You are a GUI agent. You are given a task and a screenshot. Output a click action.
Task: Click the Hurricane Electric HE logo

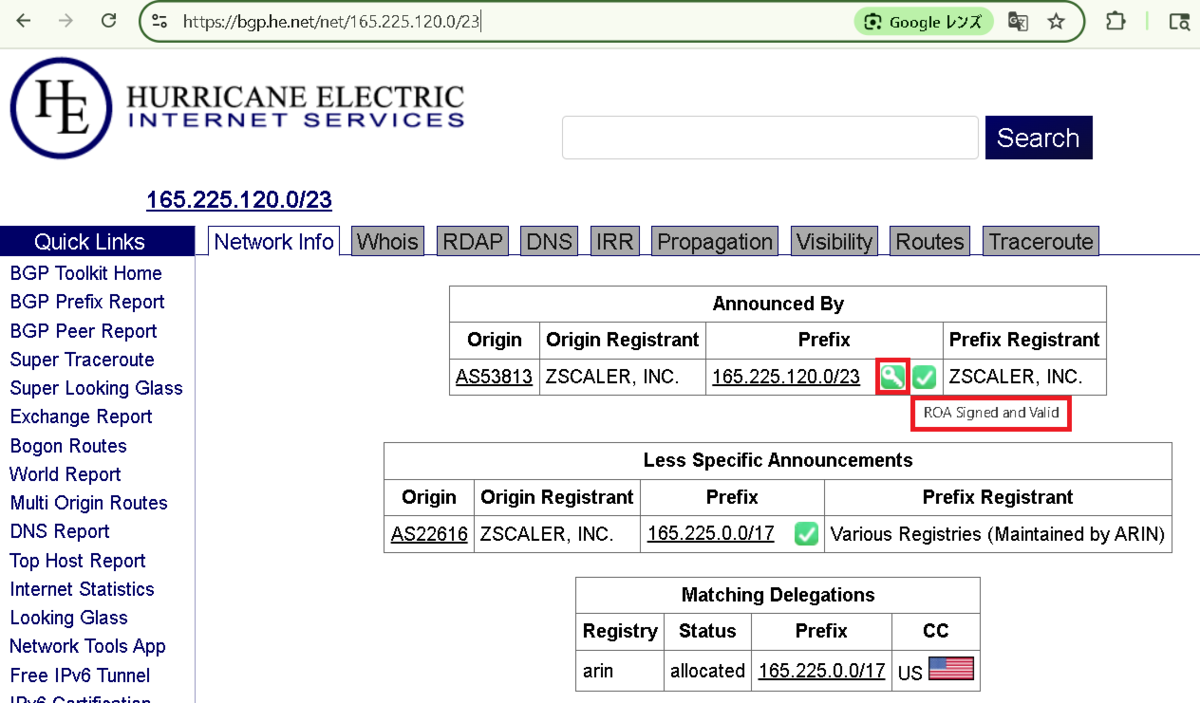[x=60, y=108]
